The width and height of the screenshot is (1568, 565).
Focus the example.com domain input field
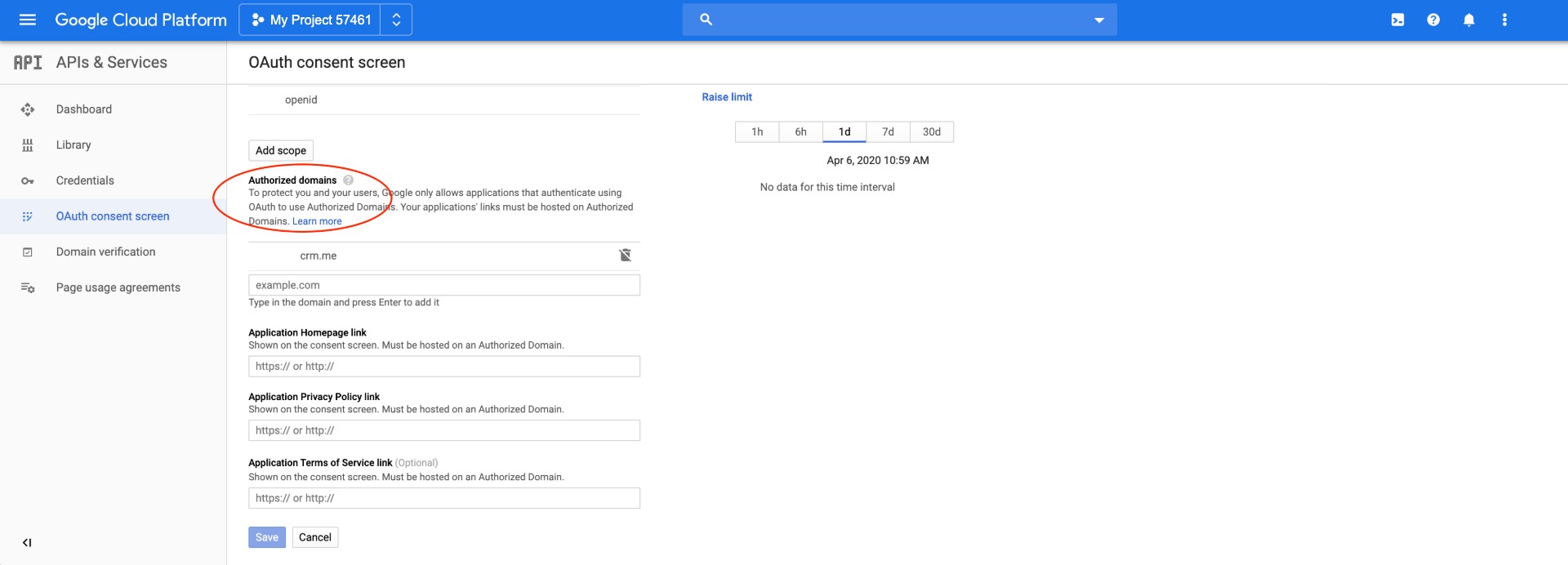pos(444,285)
